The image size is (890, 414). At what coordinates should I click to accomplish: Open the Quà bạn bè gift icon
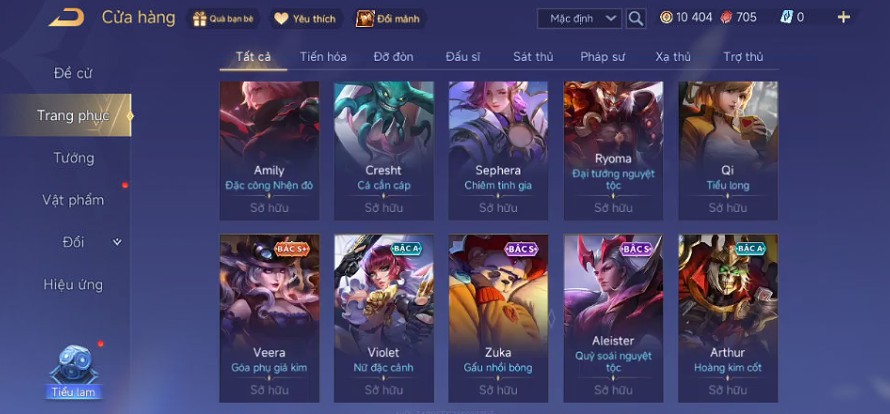click(x=200, y=19)
